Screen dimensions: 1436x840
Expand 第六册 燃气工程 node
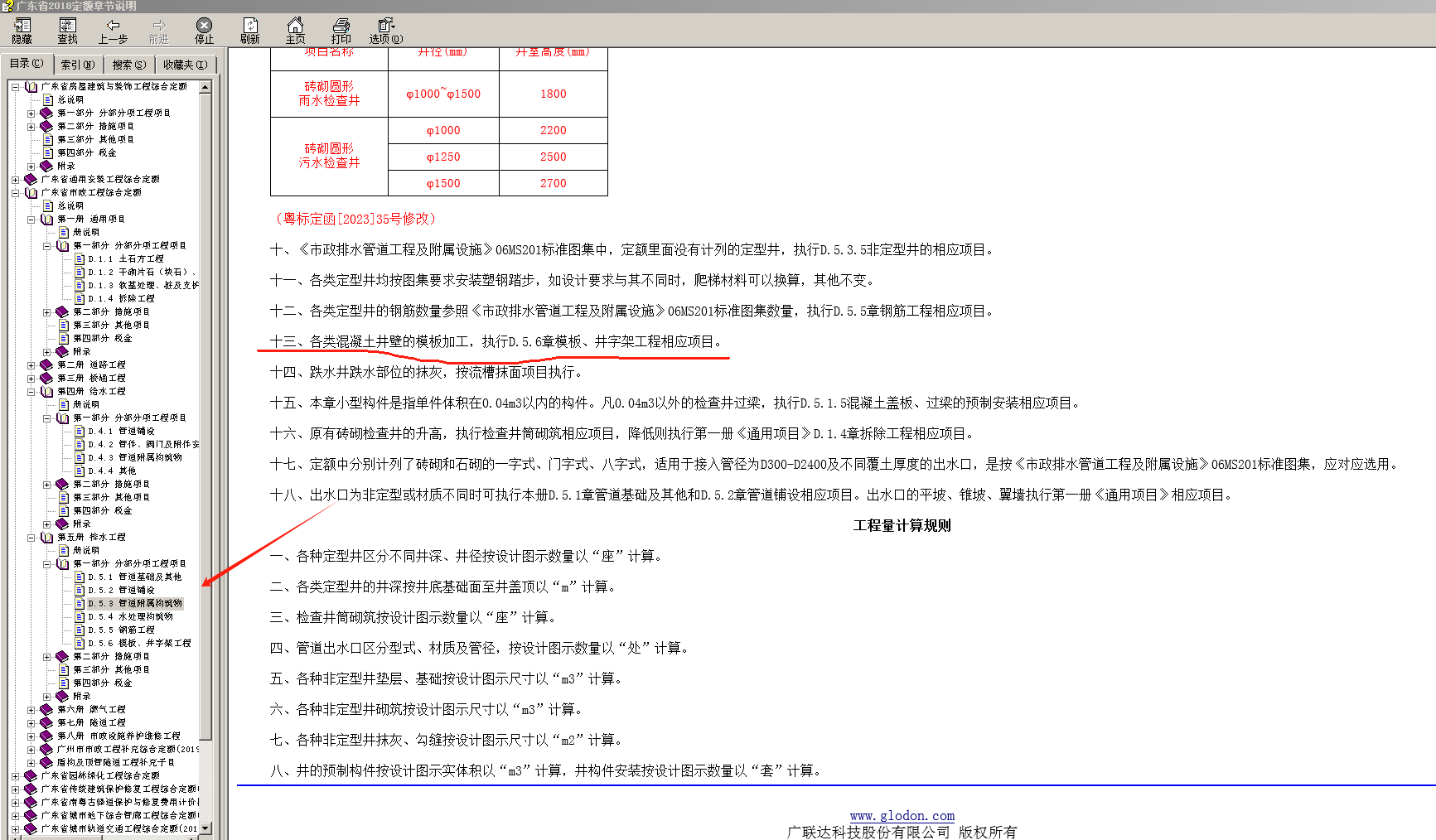tap(31, 709)
